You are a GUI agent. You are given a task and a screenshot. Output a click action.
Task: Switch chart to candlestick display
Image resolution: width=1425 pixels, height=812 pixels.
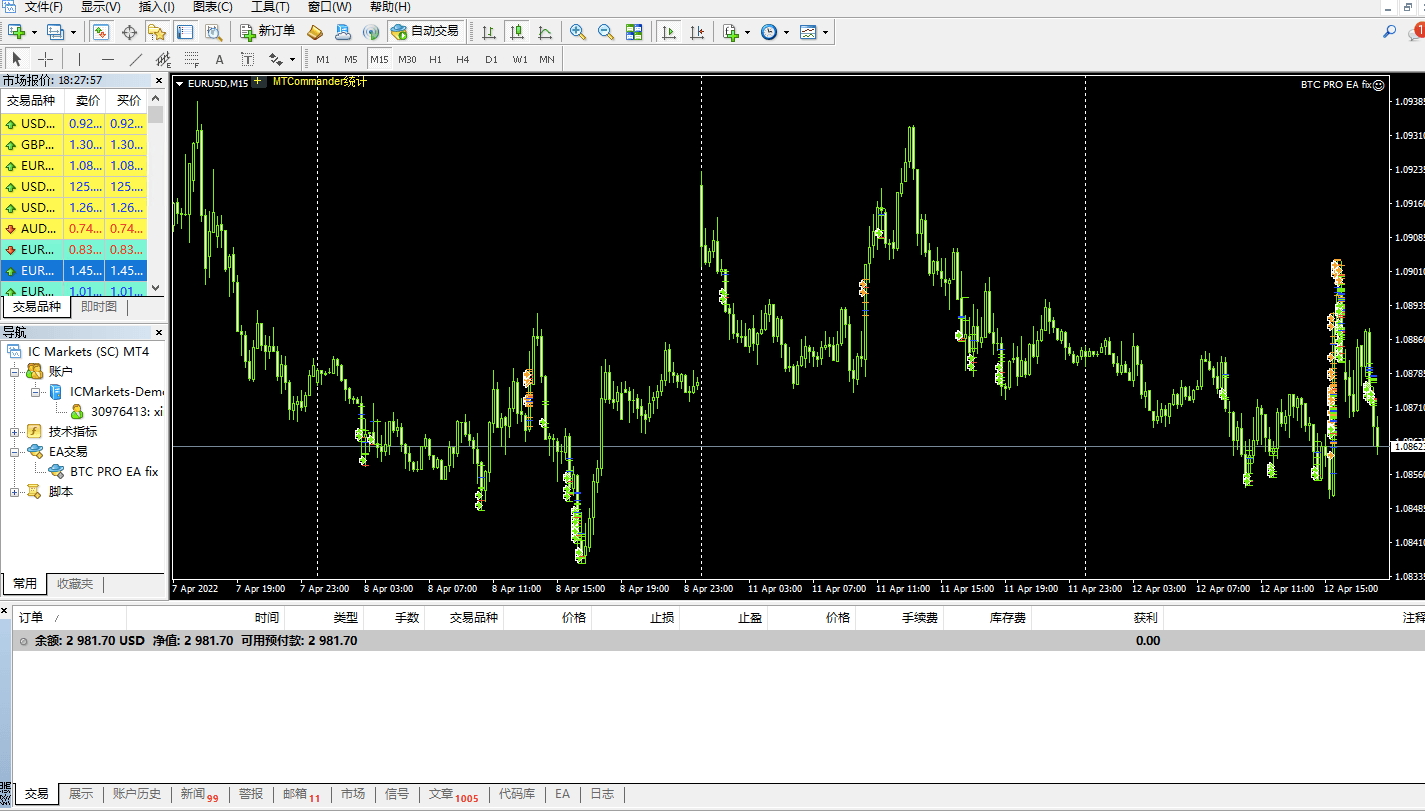pos(517,32)
